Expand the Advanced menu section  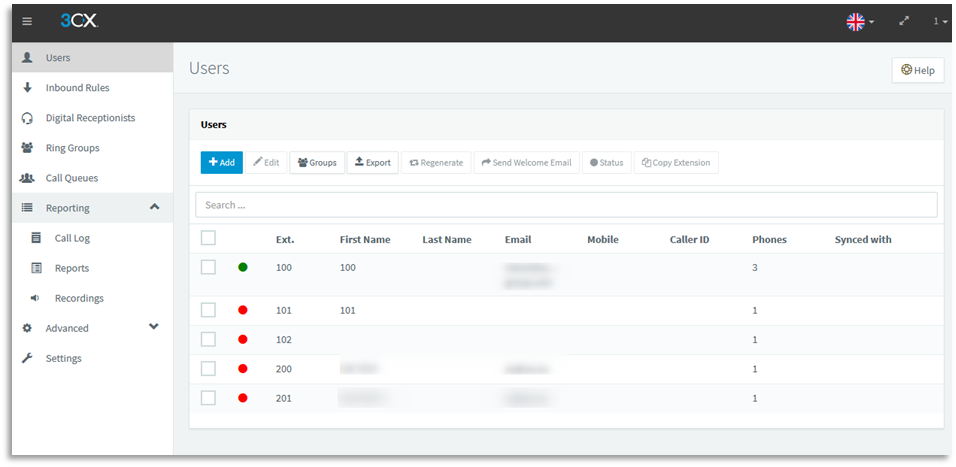point(154,327)
